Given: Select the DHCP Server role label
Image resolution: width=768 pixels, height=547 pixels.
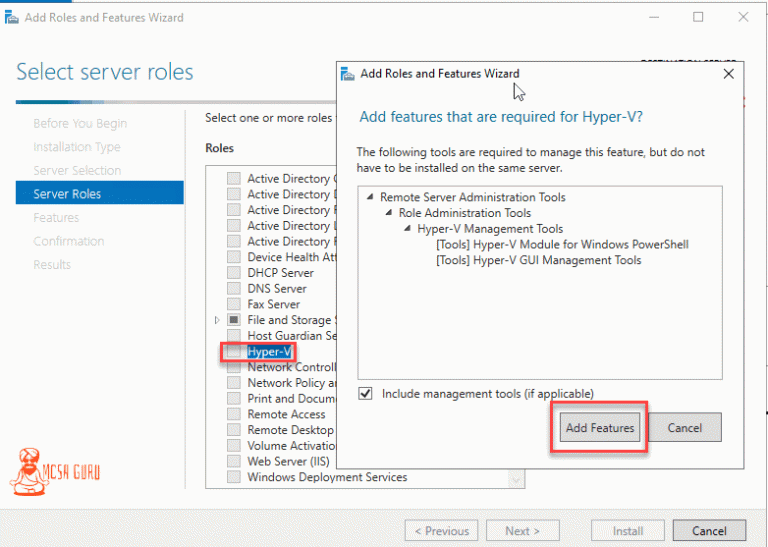Looking at the screenshot, I should pos(280,273).
